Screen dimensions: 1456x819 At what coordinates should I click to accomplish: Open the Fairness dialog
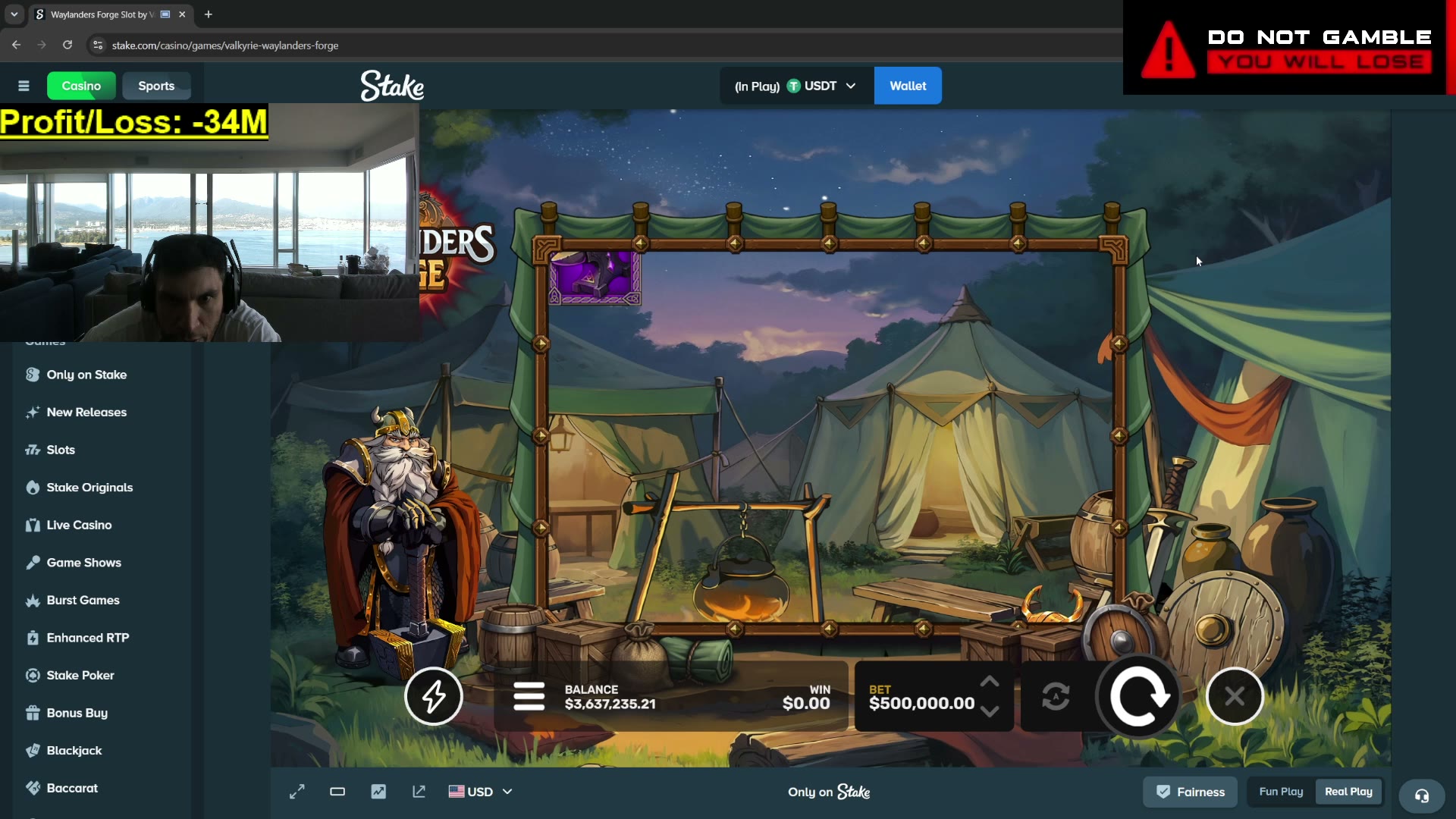click(1191, 792)
